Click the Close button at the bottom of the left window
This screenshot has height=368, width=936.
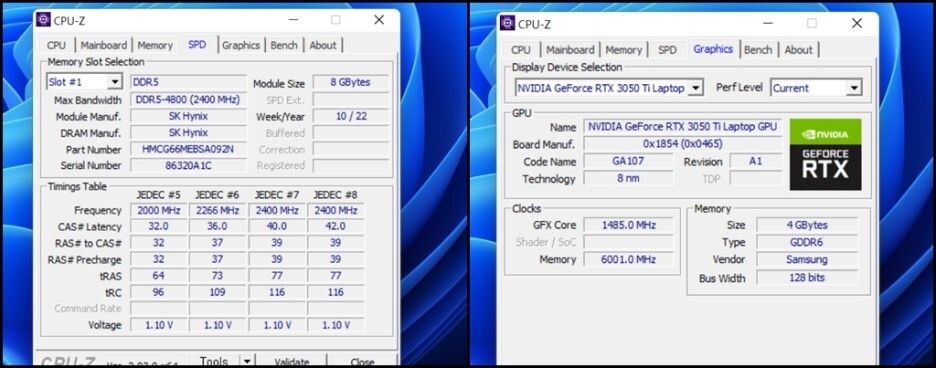362,361
